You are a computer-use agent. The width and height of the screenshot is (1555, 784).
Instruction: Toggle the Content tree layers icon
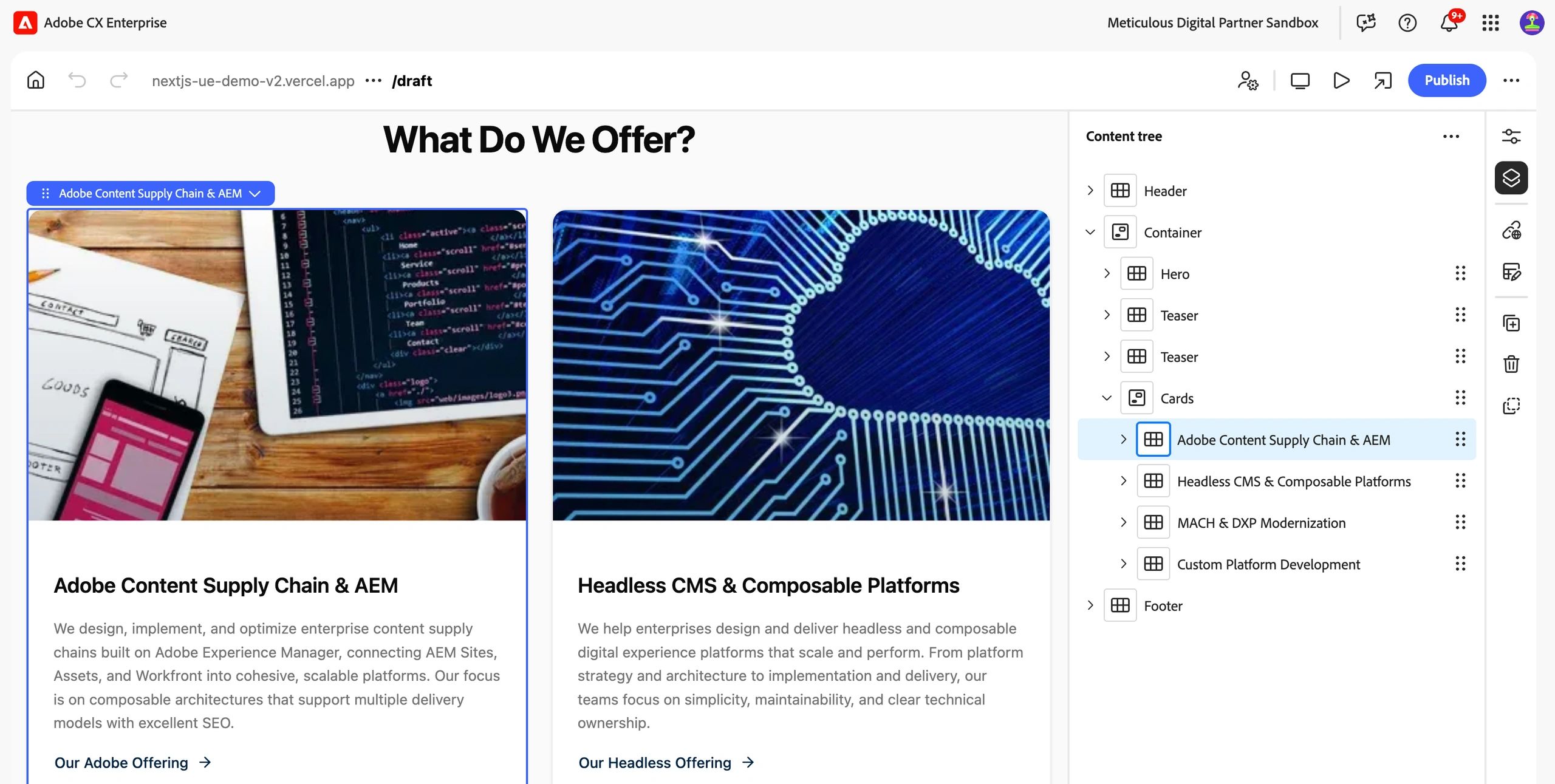coord(1511,178)
